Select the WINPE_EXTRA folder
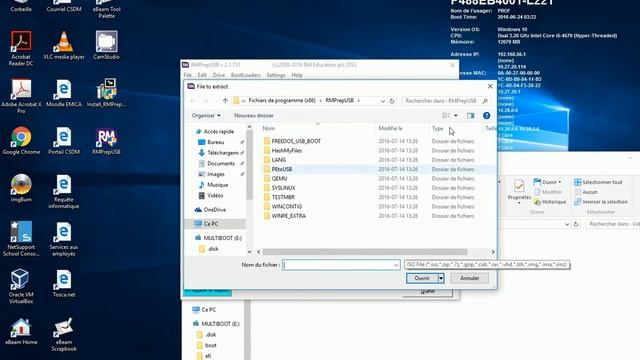640x360 pixels. (x=289, y=216)
